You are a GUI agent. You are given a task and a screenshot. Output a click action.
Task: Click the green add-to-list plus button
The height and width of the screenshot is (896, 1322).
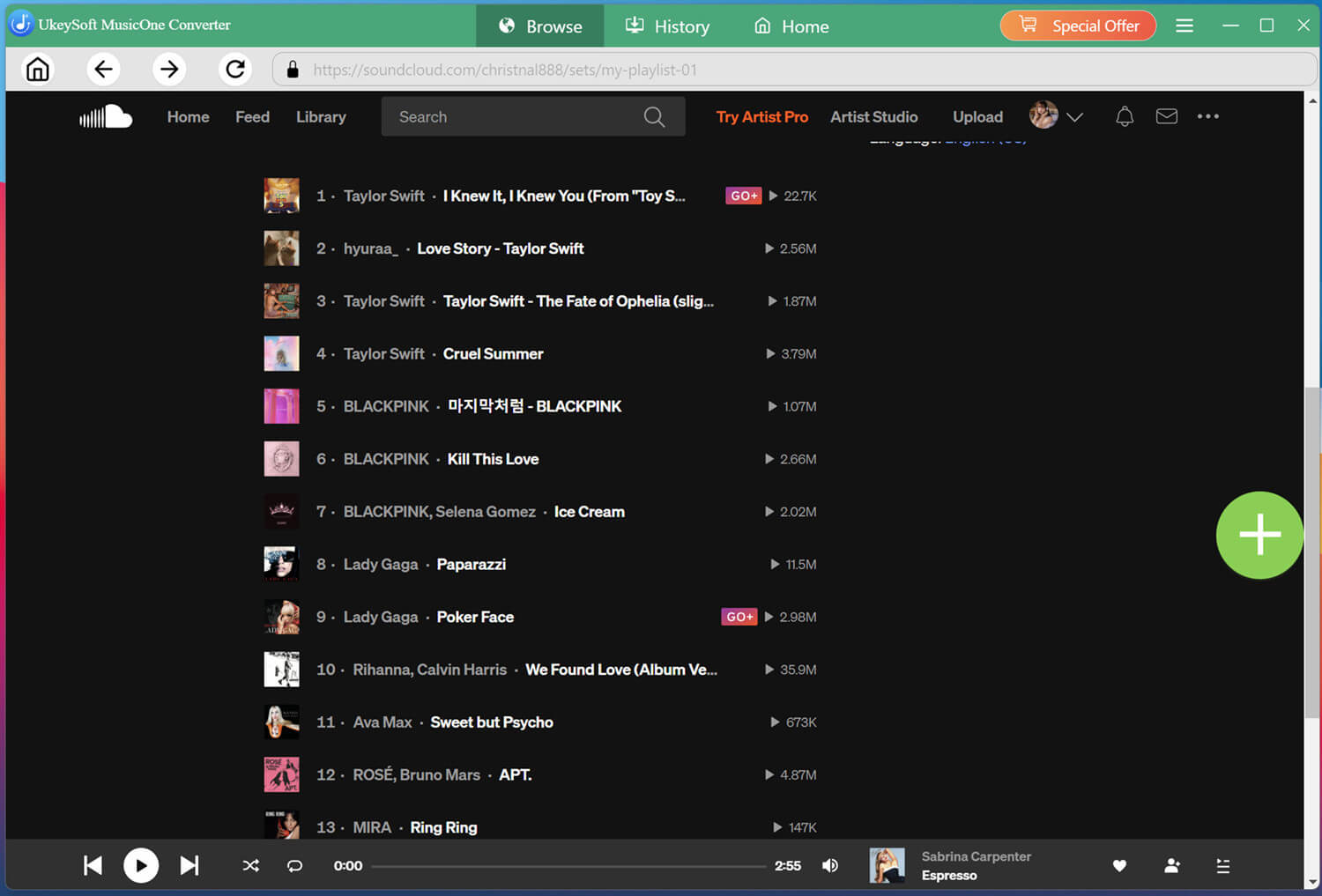[x=1259, y=535]
